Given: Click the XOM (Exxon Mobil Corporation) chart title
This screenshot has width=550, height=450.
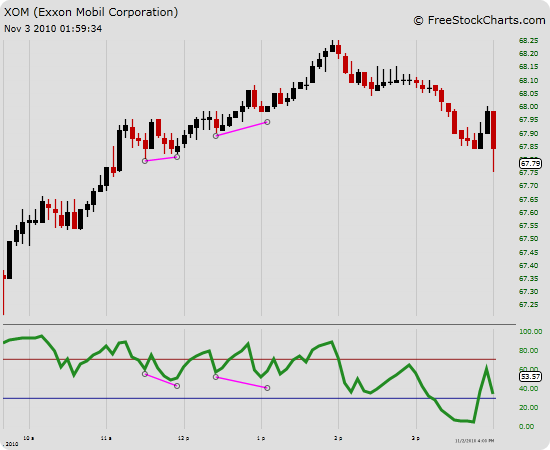Looking at the screenshot, I should (x=91, y=12).
